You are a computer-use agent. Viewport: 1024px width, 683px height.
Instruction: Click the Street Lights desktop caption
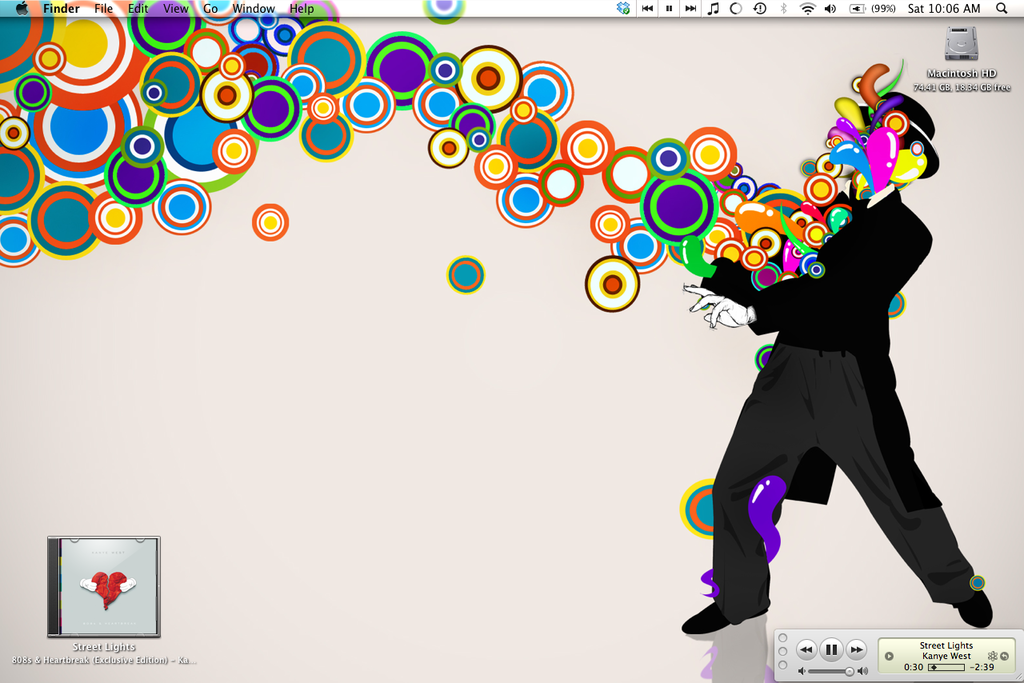[104, 647]
